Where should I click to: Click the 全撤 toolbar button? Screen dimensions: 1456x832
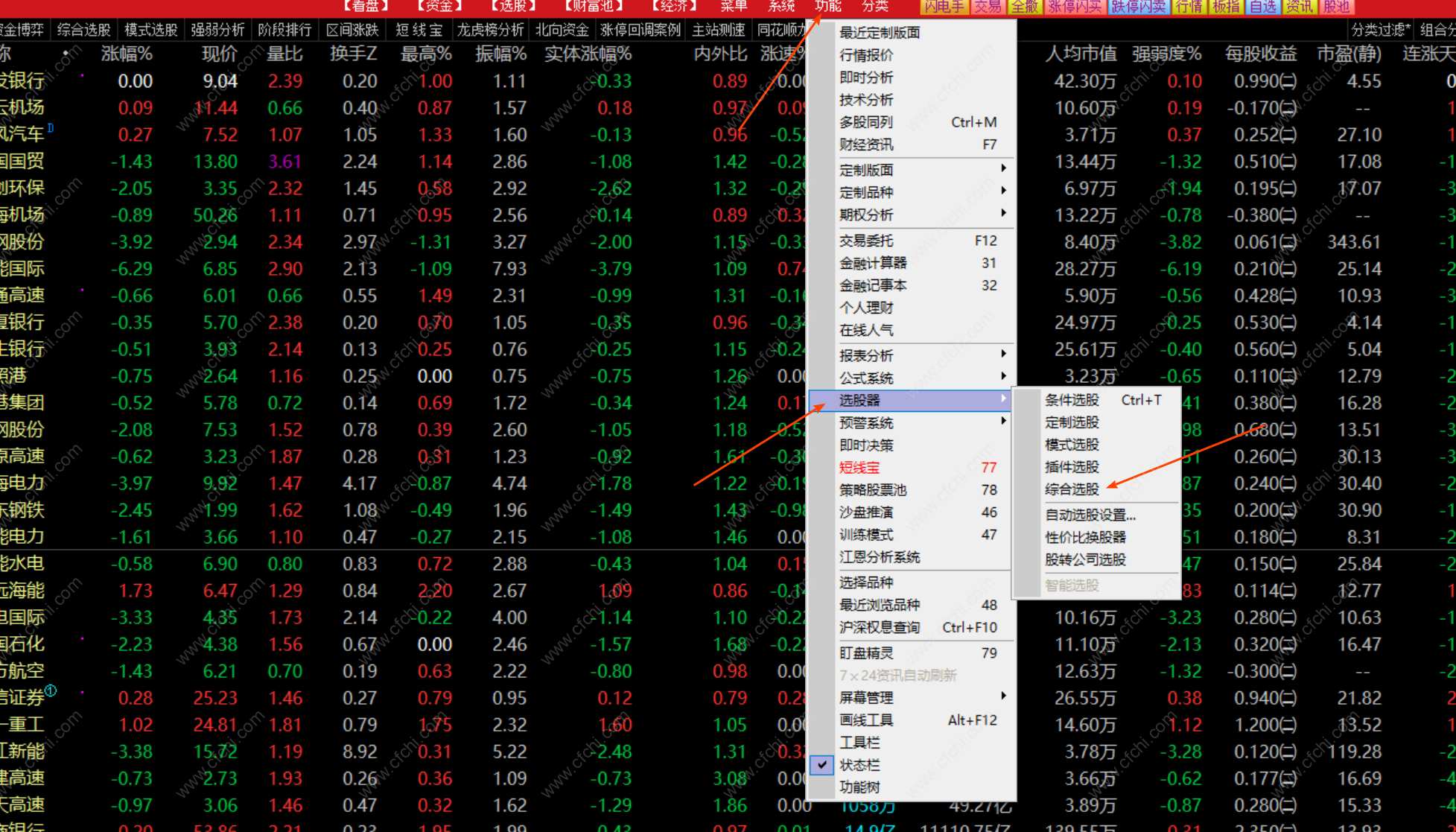point(1025,7)
